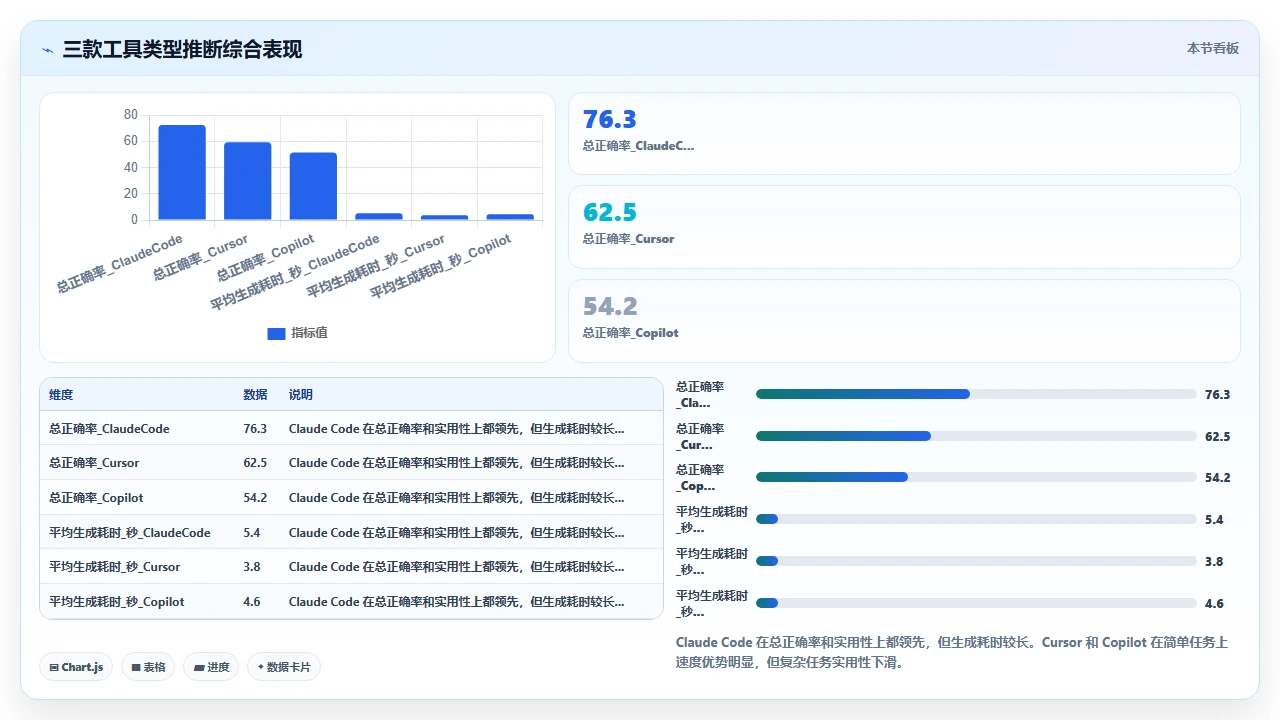This screenshot has width=1280, height=720.
Task: Click the 数据 column header
Action: 255,395
